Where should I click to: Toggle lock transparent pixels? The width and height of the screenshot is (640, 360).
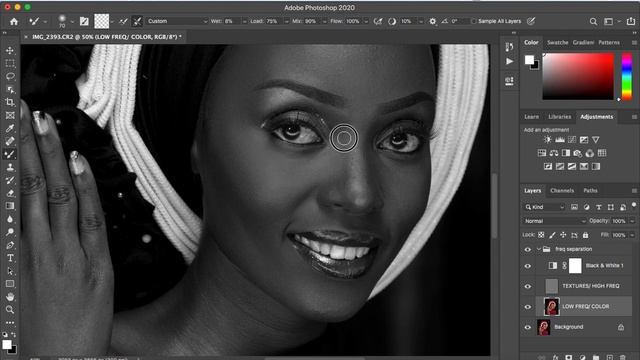[541, 235]
